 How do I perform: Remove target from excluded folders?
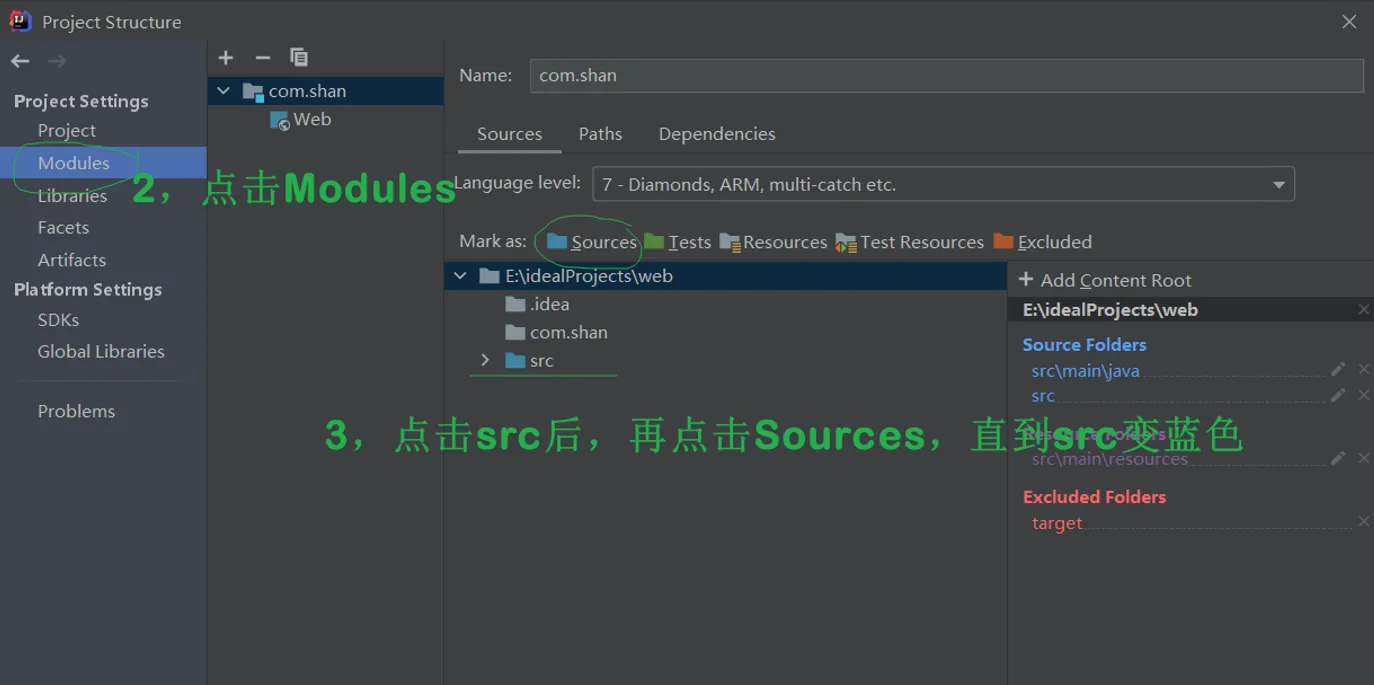pos(1363,522)
